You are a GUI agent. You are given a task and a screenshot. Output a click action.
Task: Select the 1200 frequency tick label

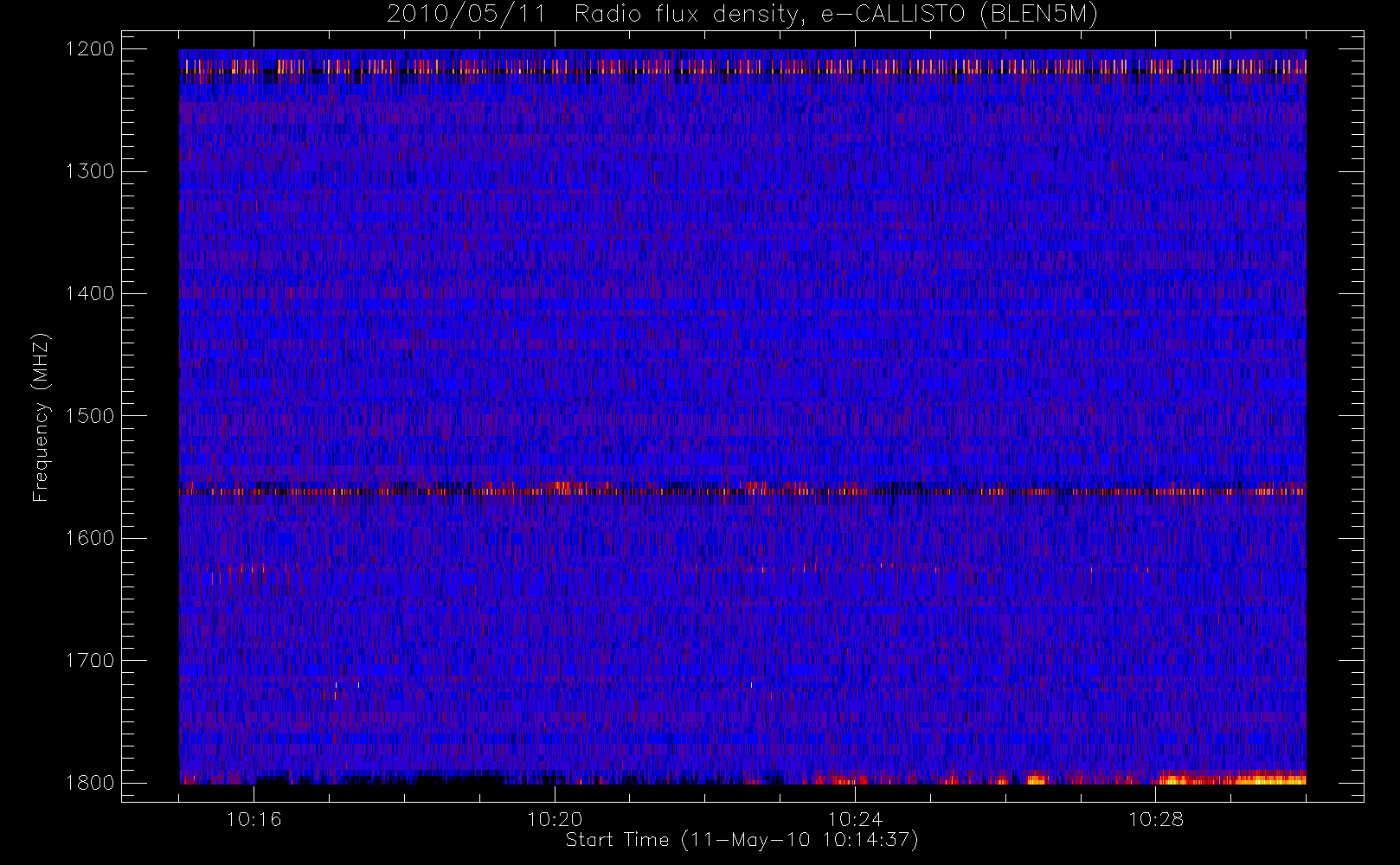(x=90, y=49)
